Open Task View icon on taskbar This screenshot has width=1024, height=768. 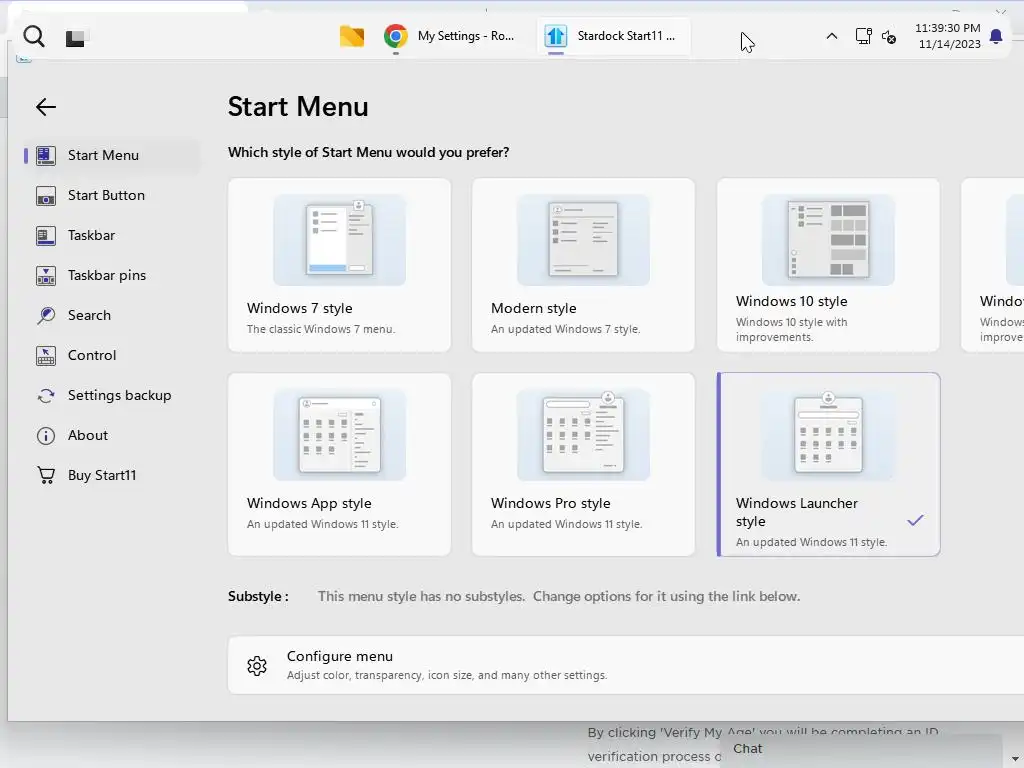pos(75,39)
